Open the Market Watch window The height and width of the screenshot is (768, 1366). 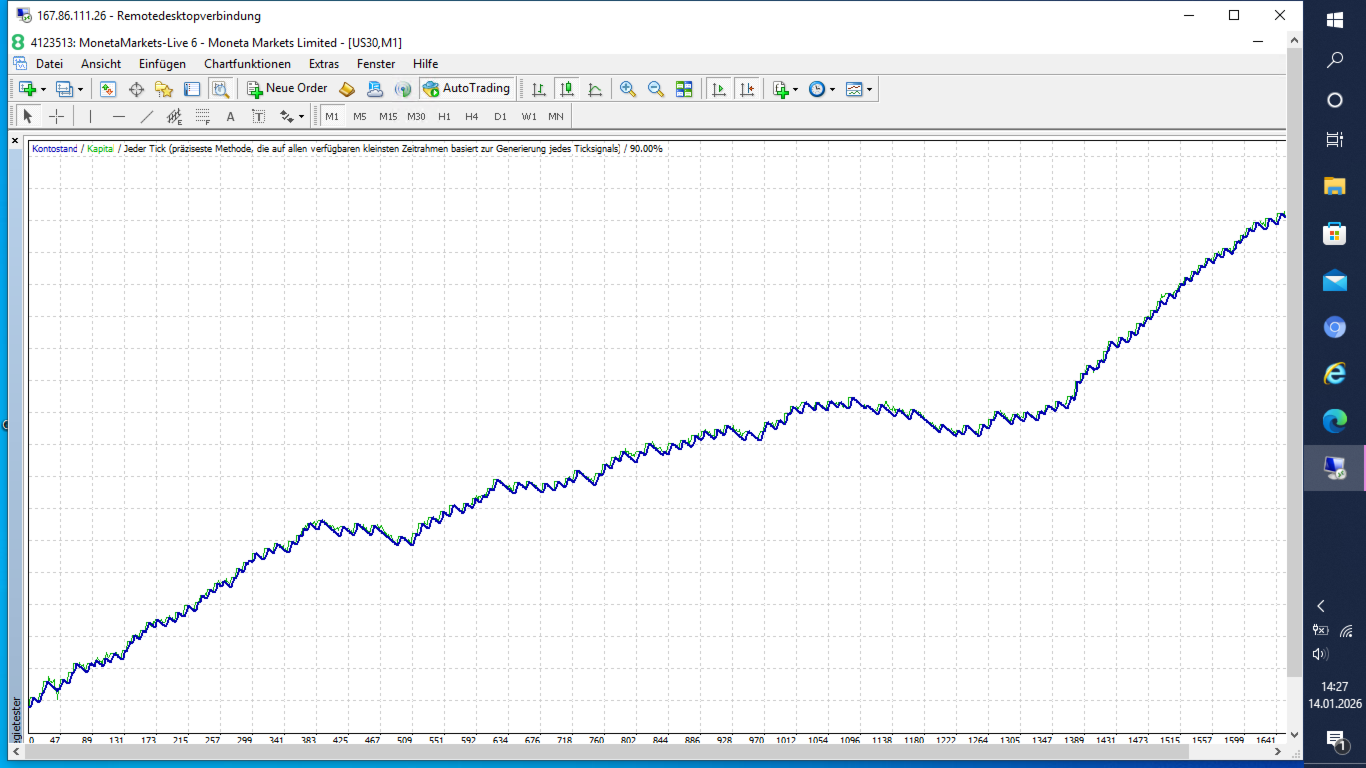click(108, 89)
